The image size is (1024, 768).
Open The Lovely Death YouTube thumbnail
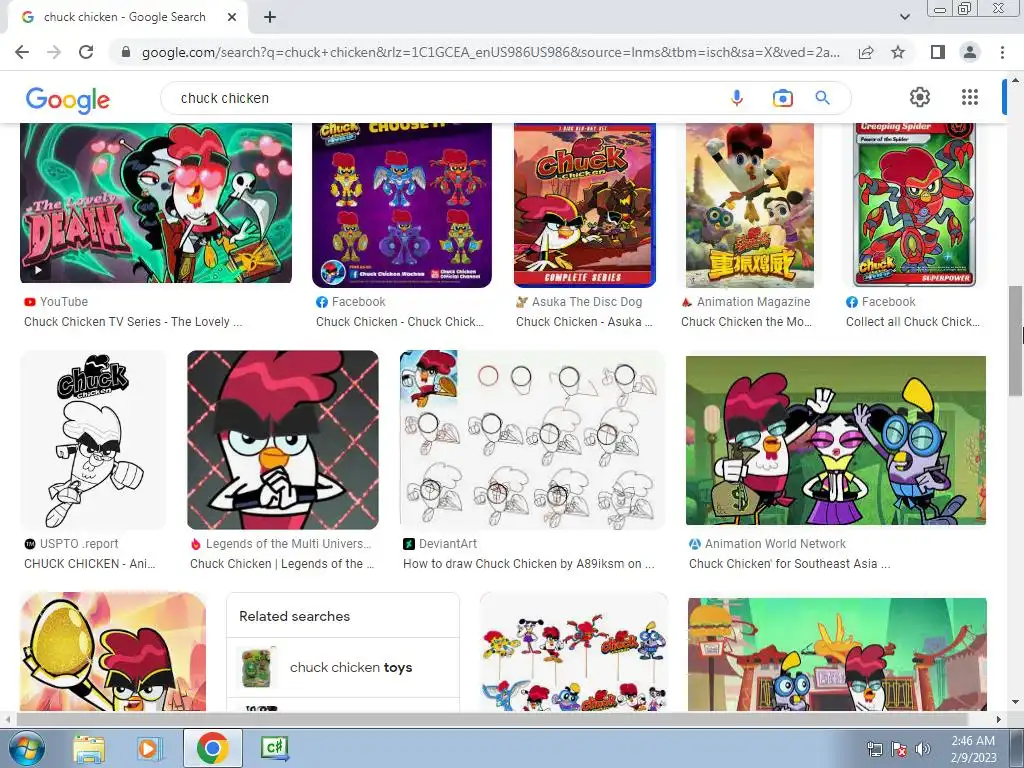click(x=156, y=203)
